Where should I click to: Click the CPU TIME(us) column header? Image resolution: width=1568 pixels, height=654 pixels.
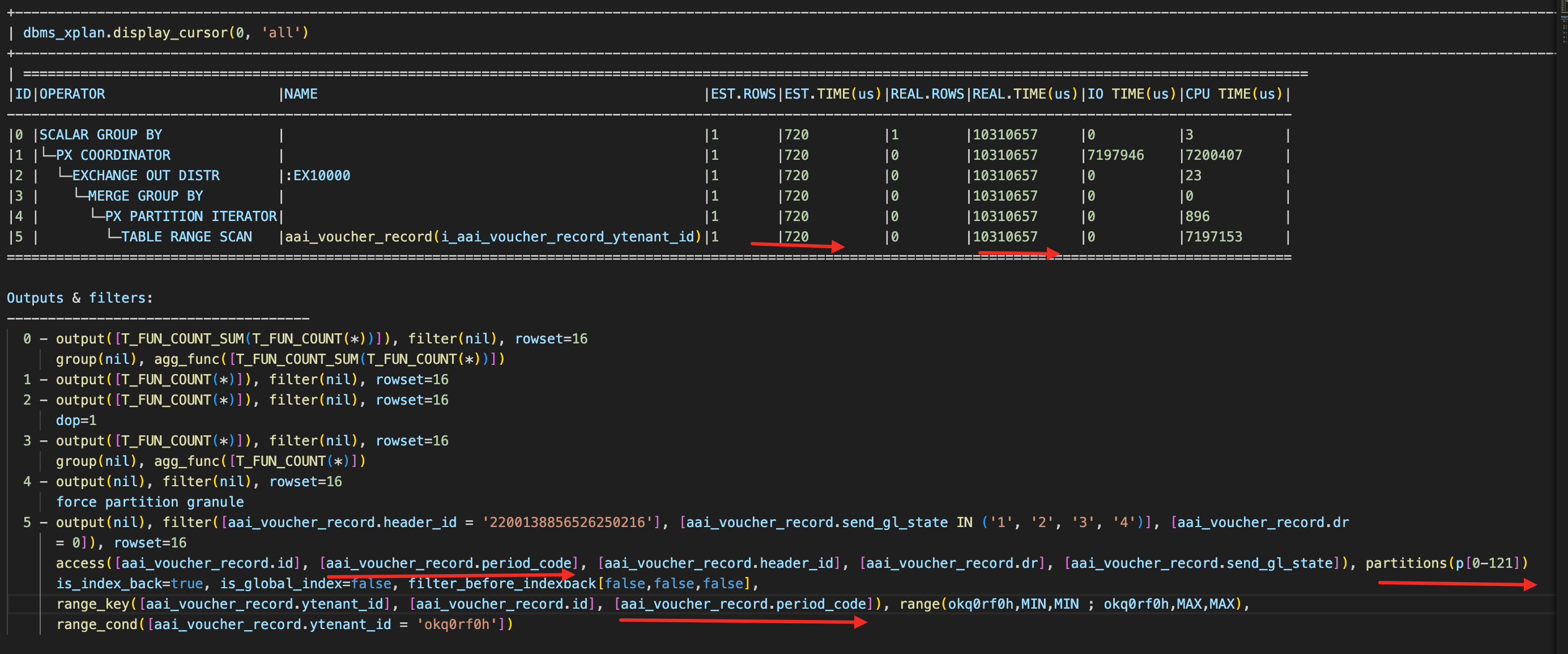click(1234, 94)
